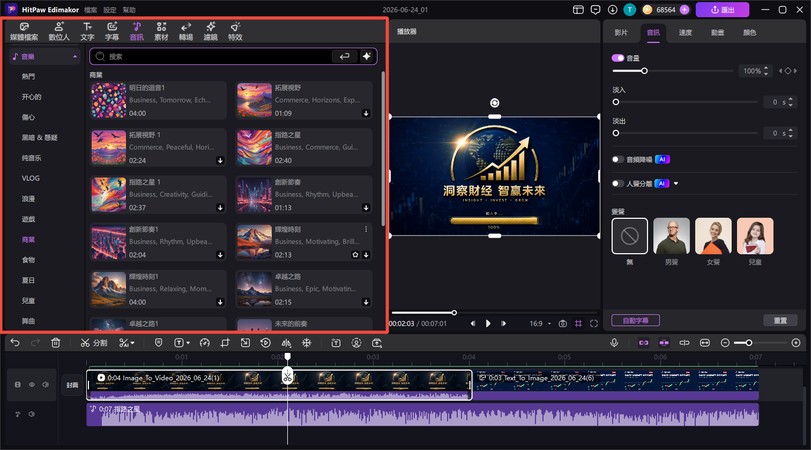Click the reverse playback circular icon
The width and height of the screenshot is (811, 450).
point(265,343)
